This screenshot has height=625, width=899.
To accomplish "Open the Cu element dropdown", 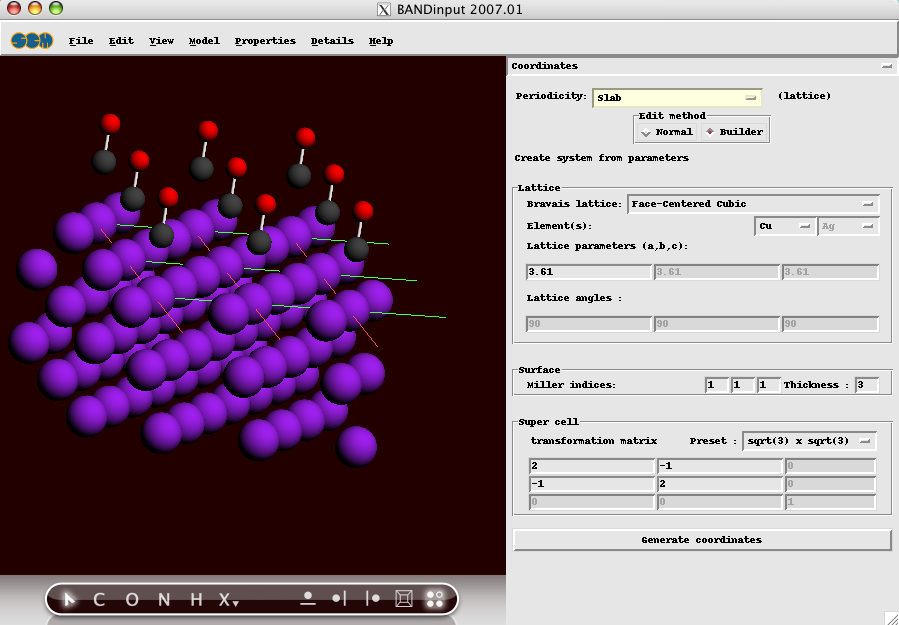I will pos(785,226).
